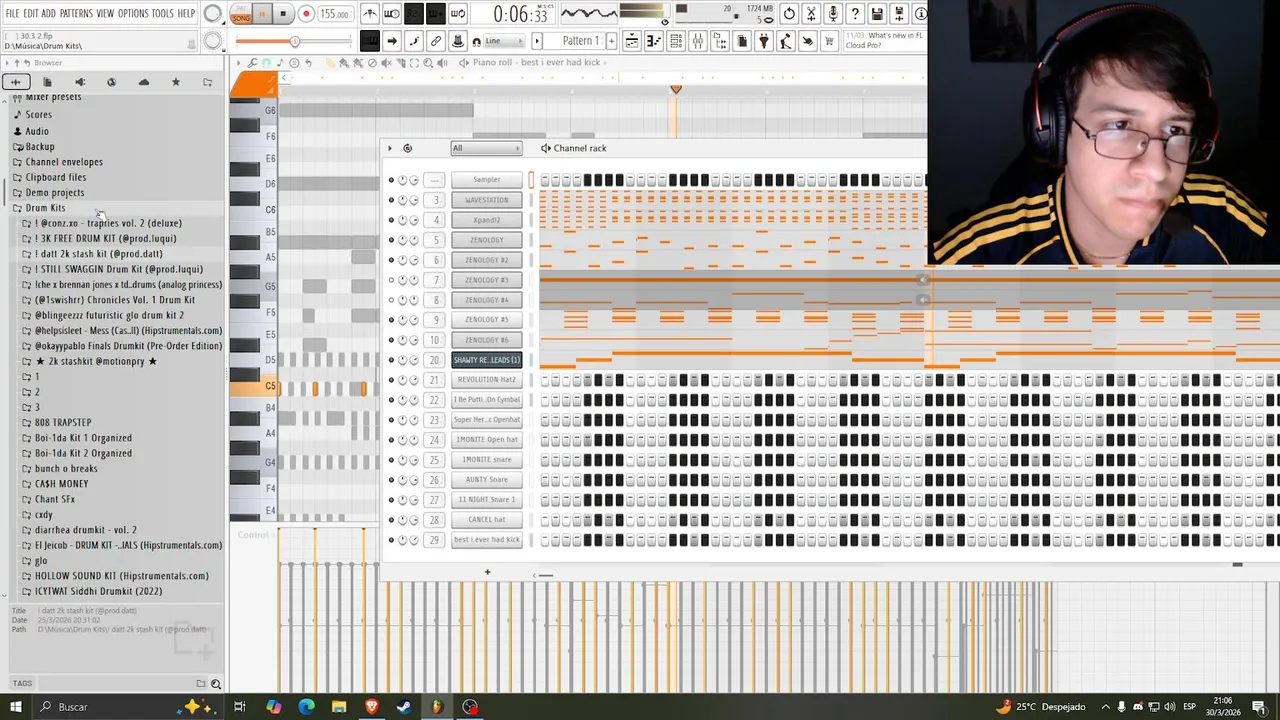This screenshot has height=720, width=1280.
Task: Open the Browser view toolbar icon
Action: click(720, 41)
